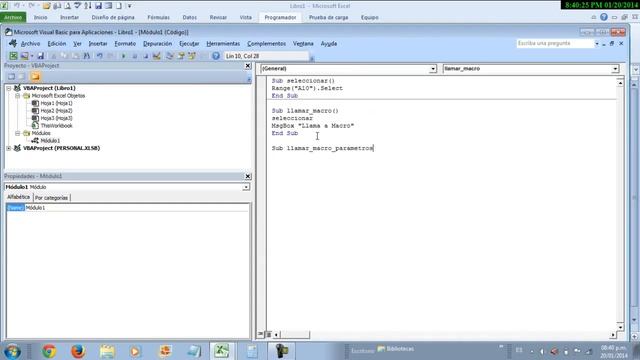
Task: Switch to the Alfabética properties tab
Action: pos(18,197)
